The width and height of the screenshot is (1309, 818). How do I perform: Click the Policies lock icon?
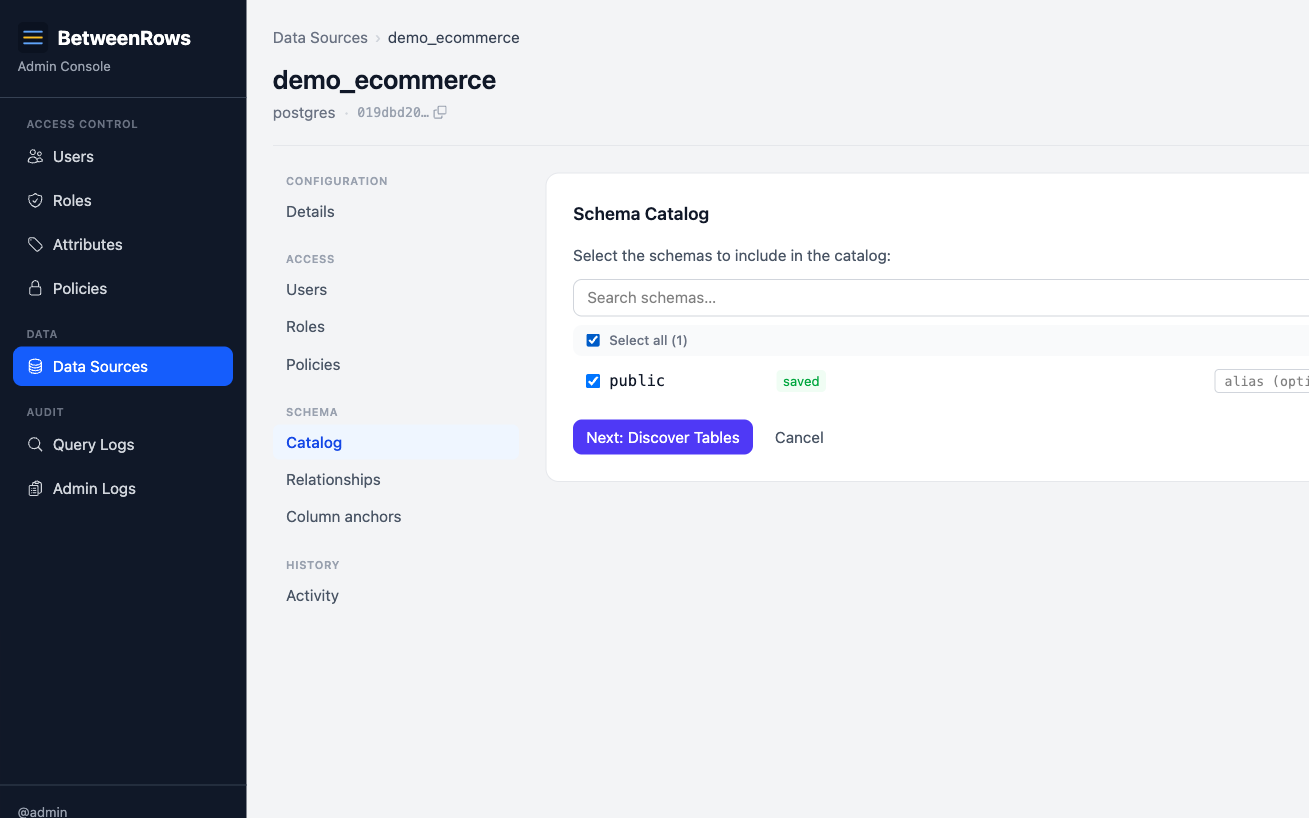(35, 289)
